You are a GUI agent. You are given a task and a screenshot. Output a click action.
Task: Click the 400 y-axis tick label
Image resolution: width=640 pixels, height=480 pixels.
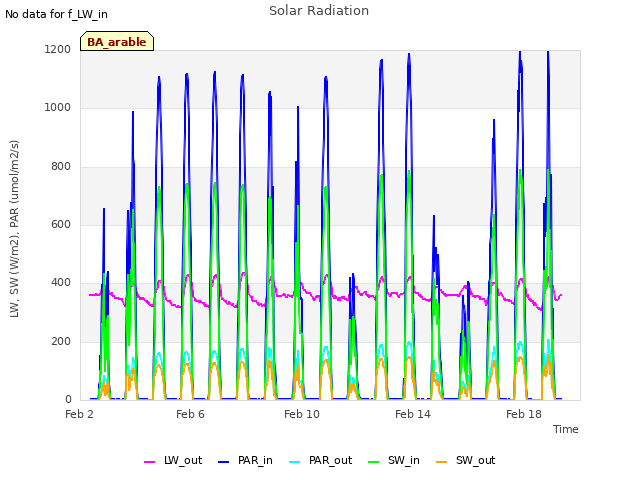pyautogui.click(x=61, y=283)
